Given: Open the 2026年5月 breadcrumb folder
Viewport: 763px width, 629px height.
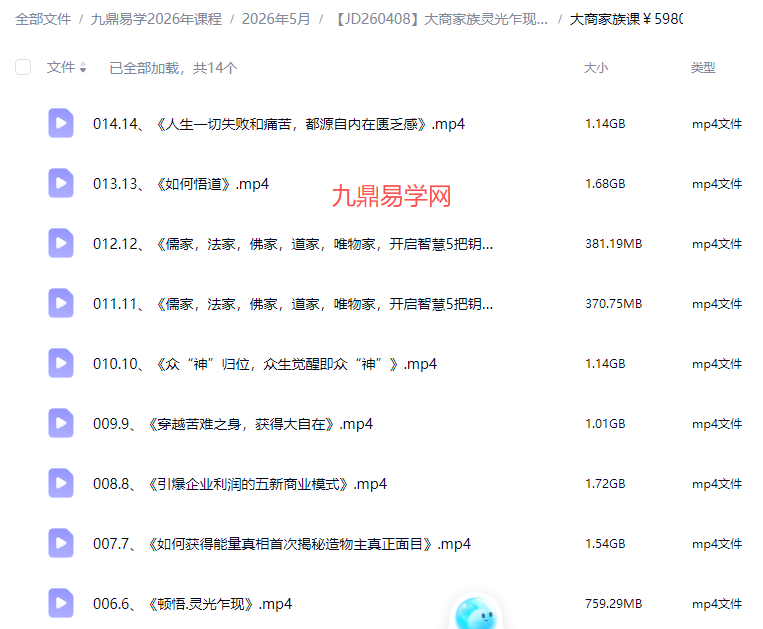Looking at the screenshot, I should coord(276,19).
